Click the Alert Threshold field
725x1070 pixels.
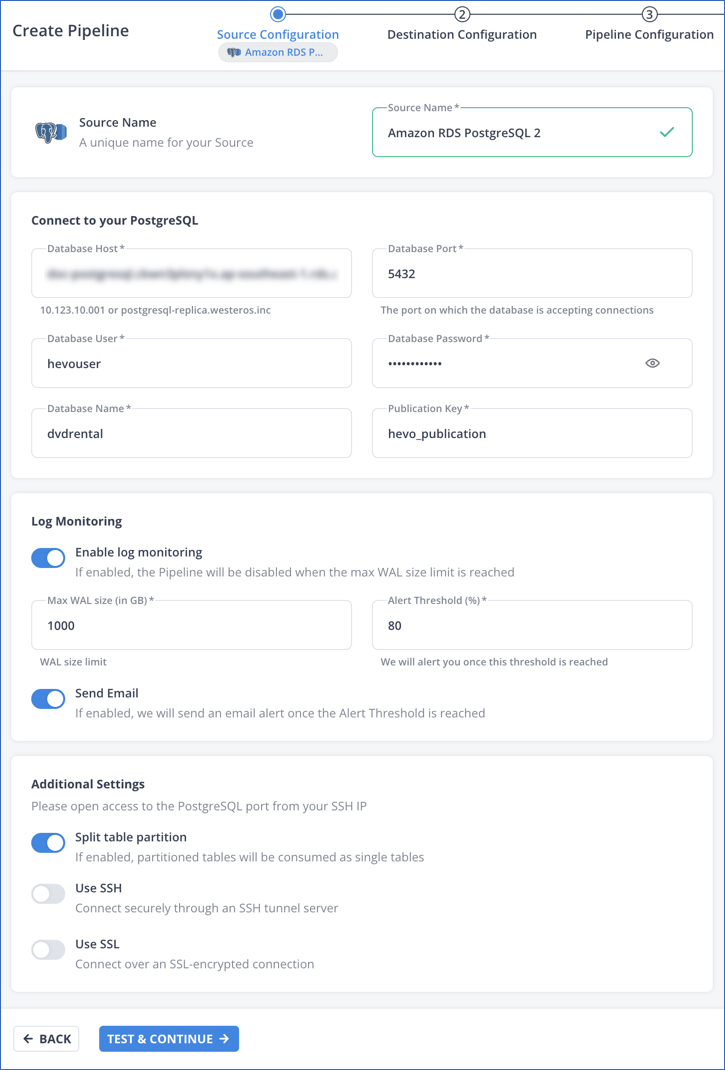[531, 625]
